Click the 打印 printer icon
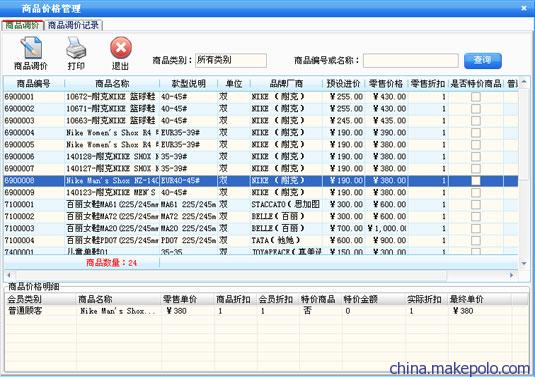 click(76, 48)
